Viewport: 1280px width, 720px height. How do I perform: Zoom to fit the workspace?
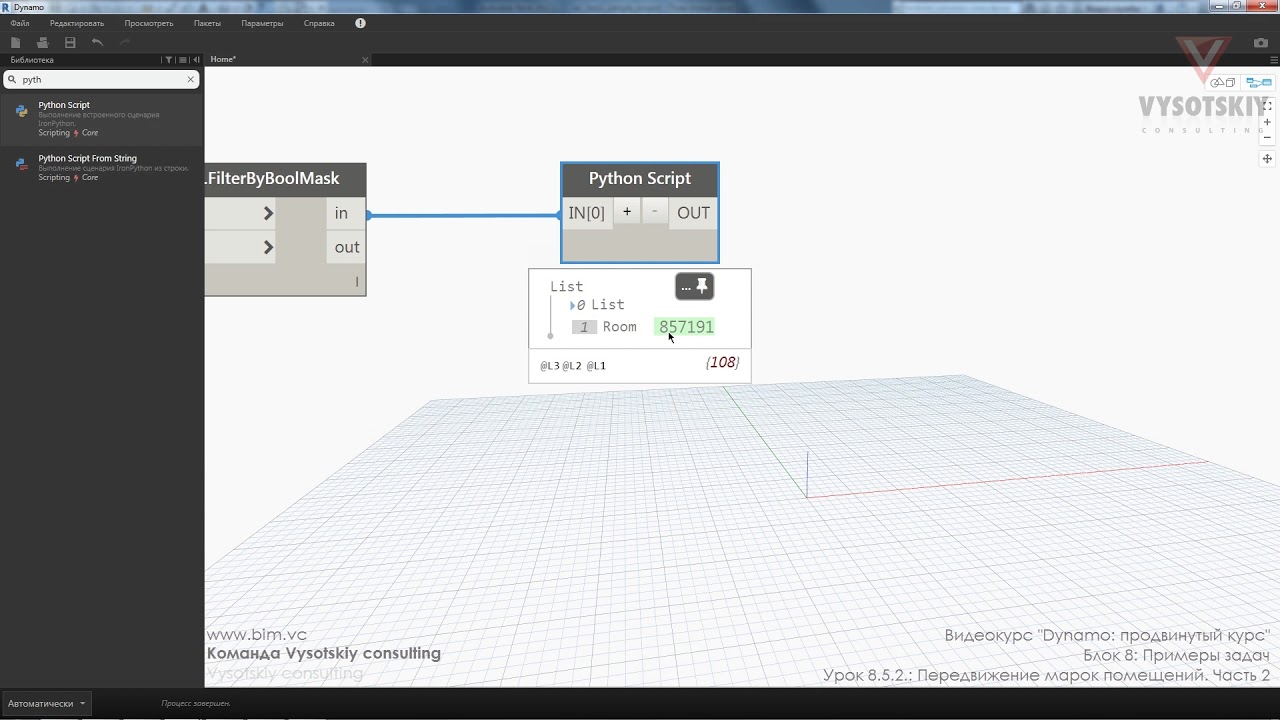click(x=1267, y=105)
